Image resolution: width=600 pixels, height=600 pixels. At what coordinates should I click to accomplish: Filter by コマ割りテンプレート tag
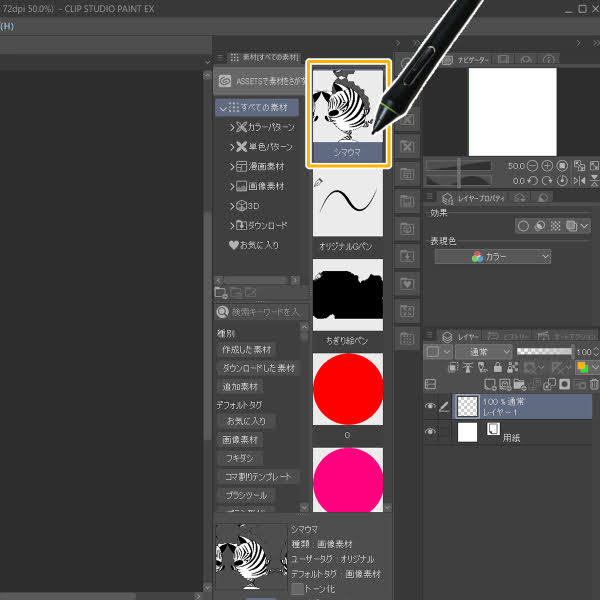pos(258,477)
